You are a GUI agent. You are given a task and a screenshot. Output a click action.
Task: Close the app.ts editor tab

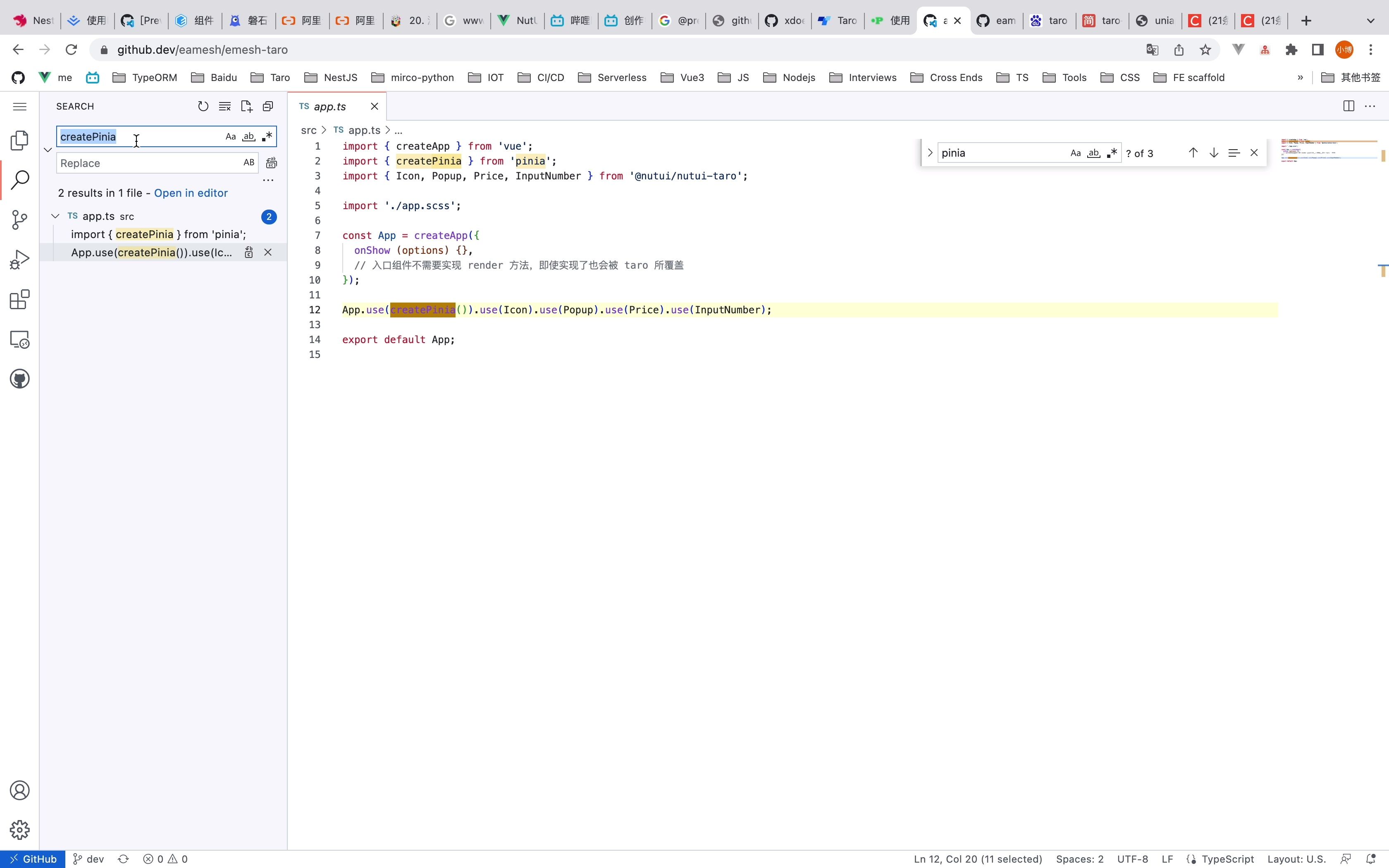[374, 107]
